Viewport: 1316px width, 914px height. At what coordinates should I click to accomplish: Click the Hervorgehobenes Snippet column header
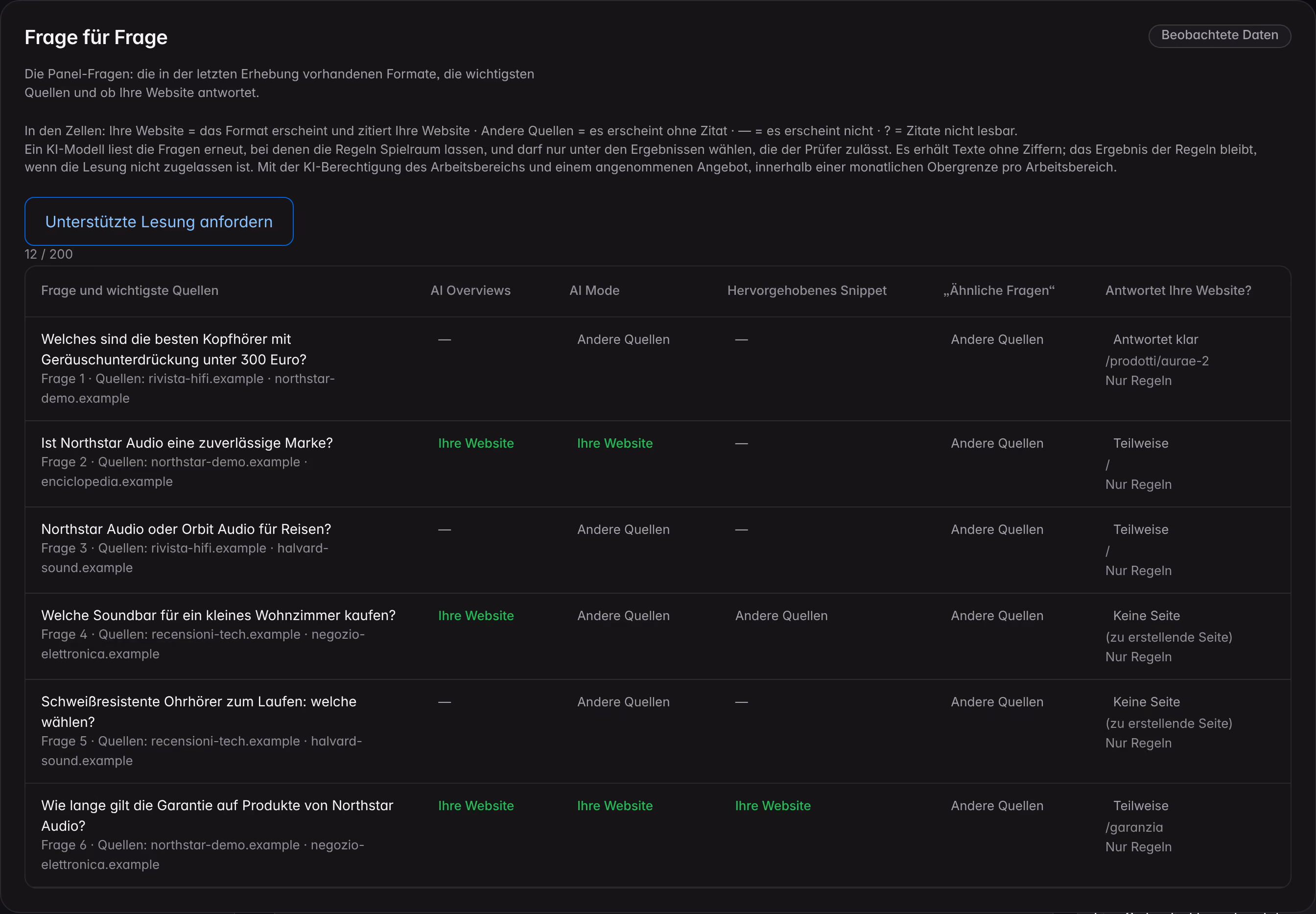pos(806,290)
